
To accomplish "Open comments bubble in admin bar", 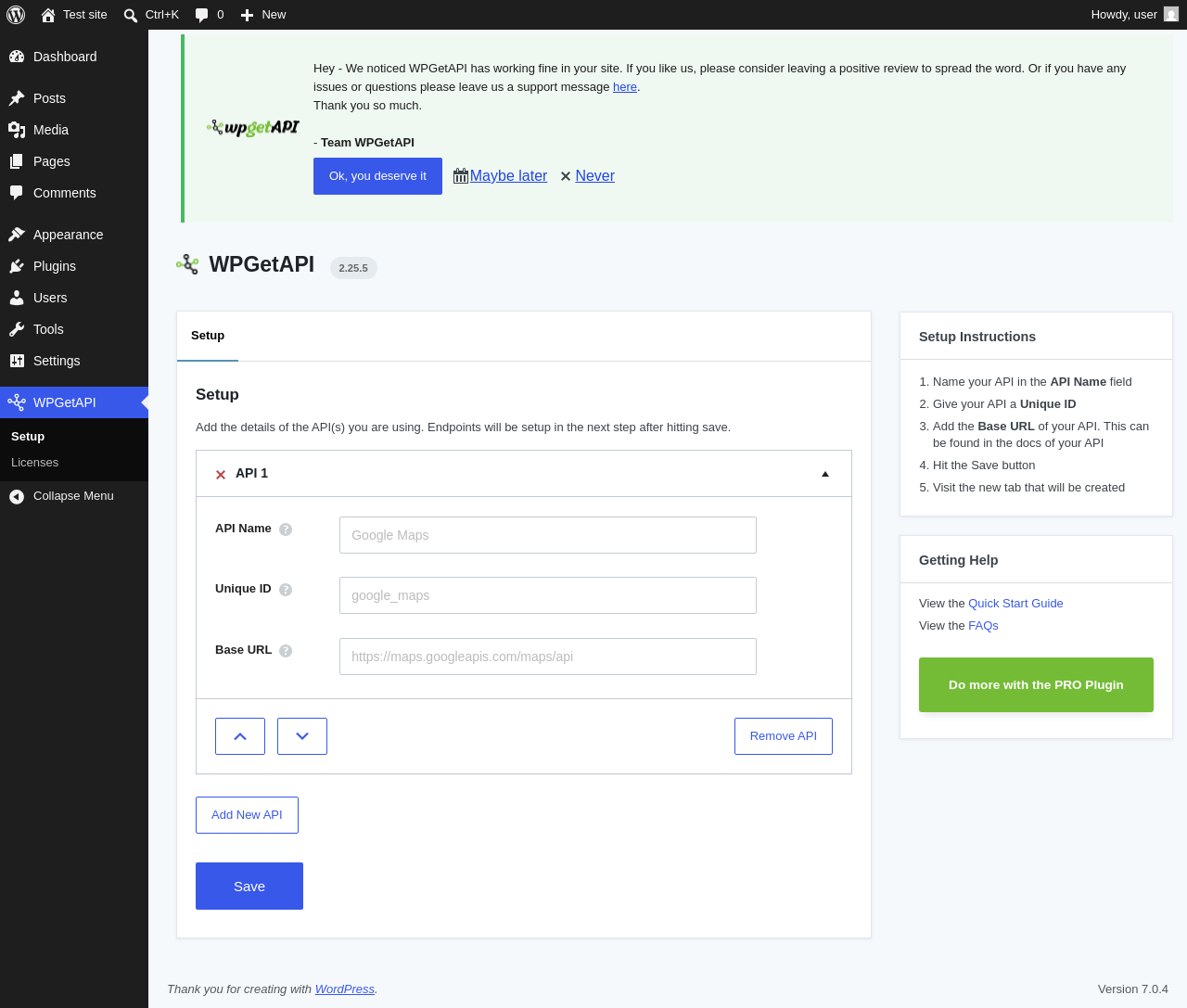I will 201,15.
